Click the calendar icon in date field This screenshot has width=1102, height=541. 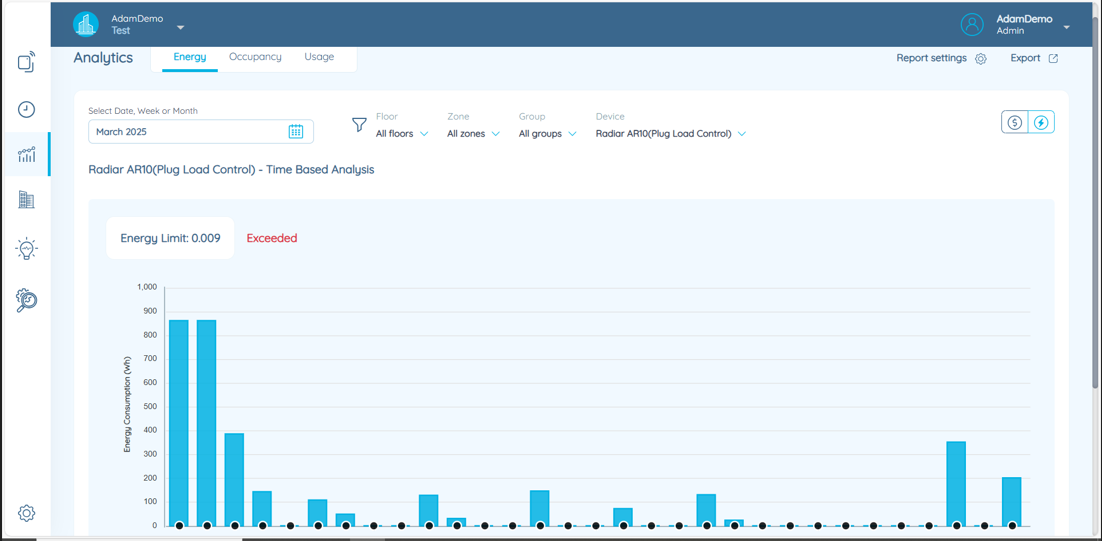pyautogui.click(x=296, y=132)
